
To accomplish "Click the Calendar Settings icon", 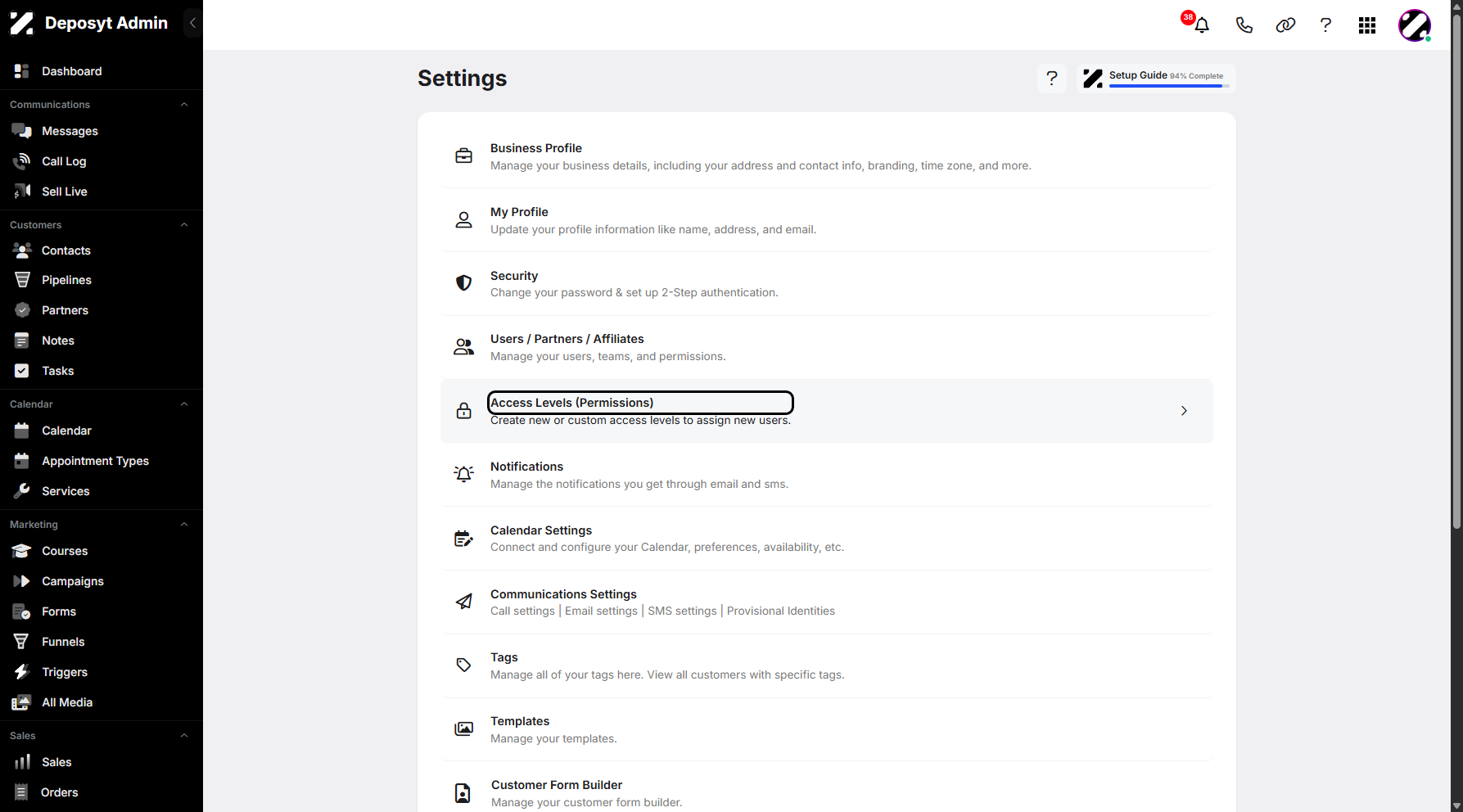I will coord(463,538).
